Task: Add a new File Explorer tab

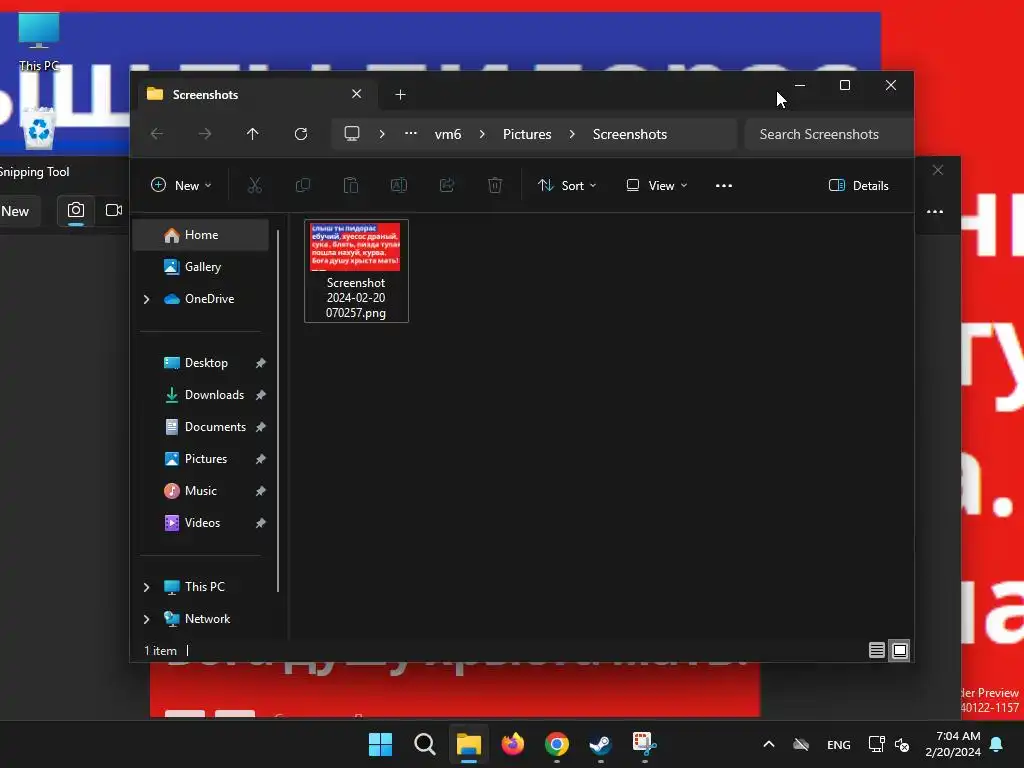Action: (x=400, y=95)
